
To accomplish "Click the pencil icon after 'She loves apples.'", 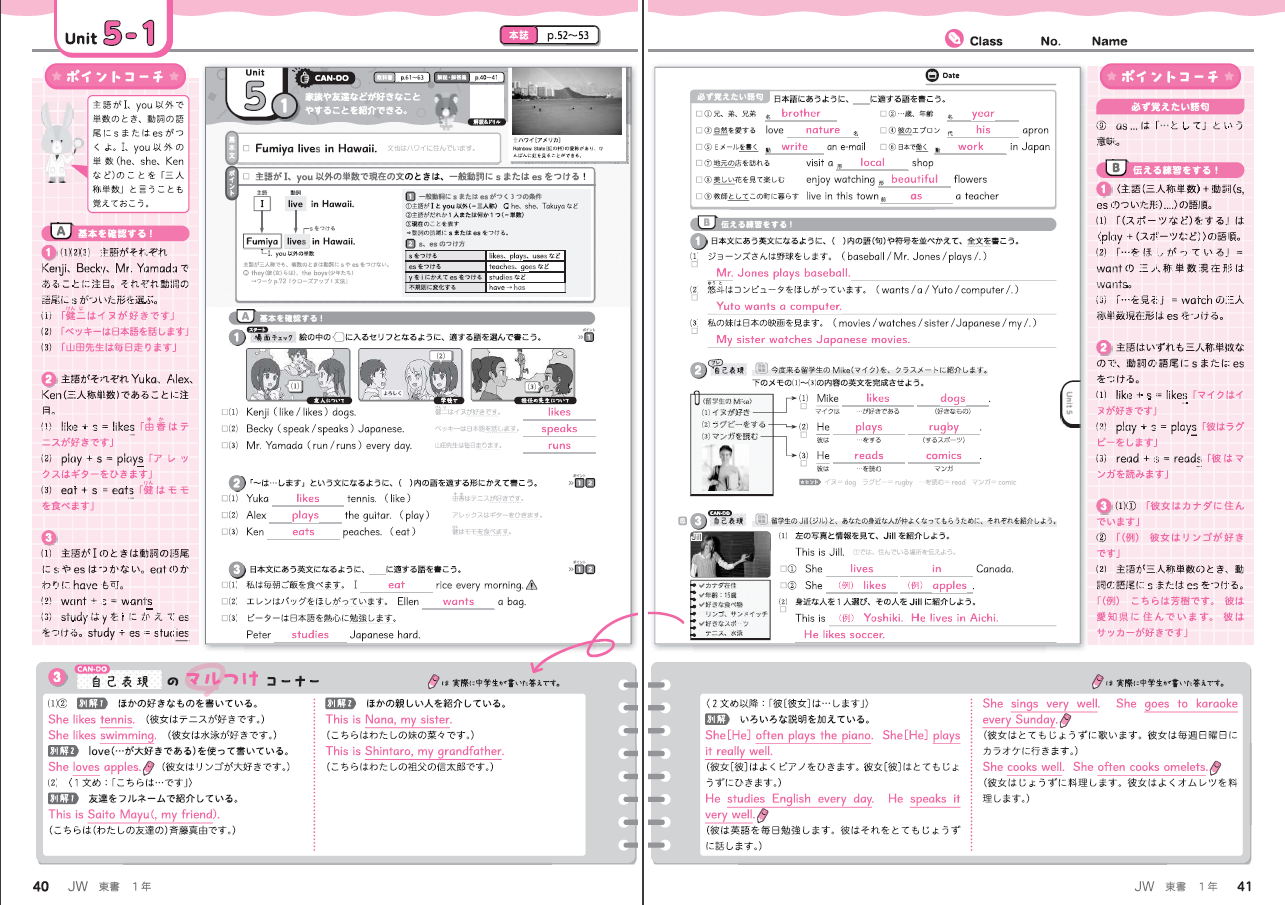I will tap(148, 767).
